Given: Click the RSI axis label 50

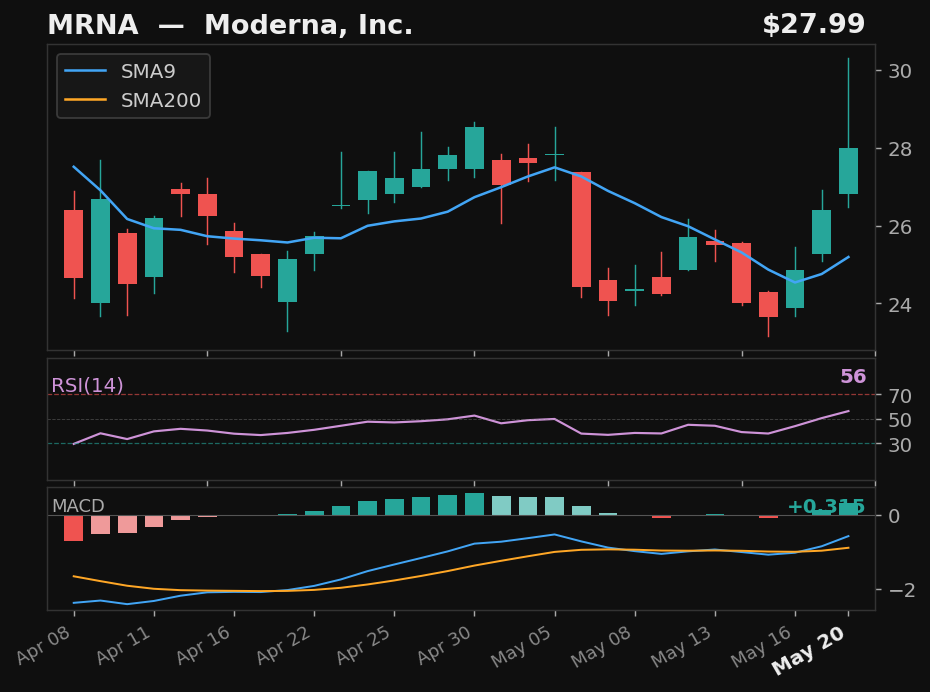Looking at the screenshot, I should coord(900,420).
